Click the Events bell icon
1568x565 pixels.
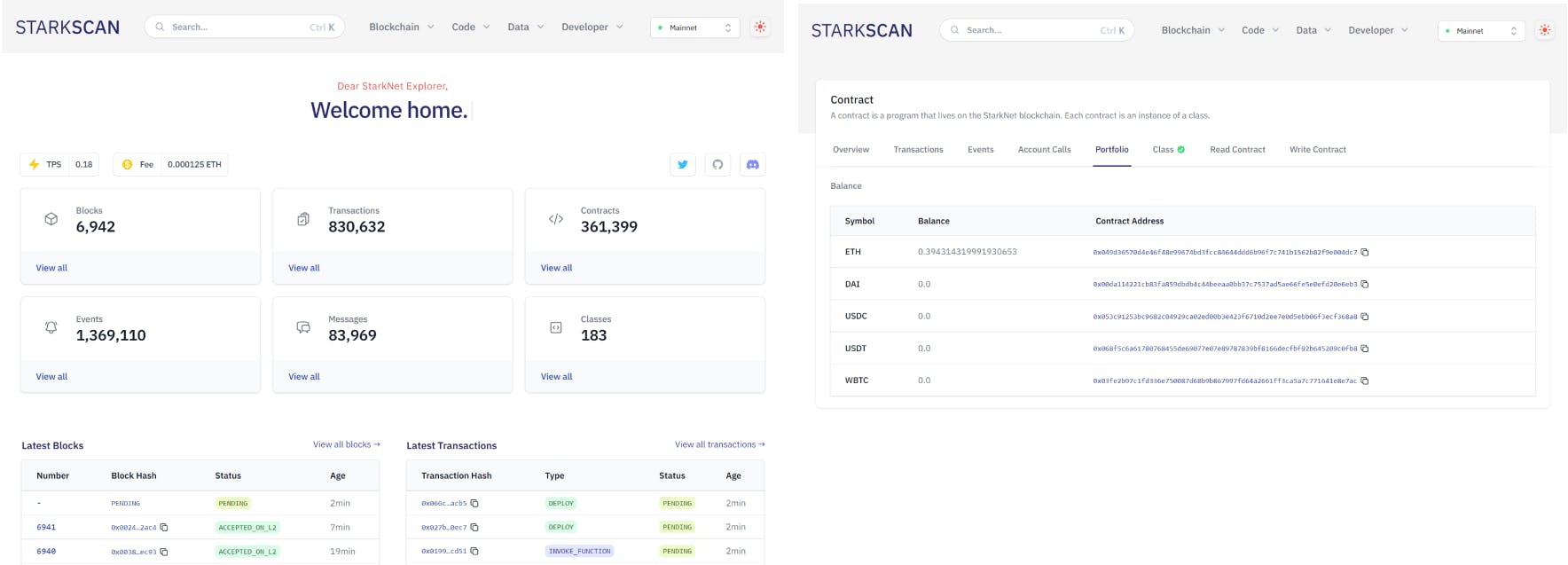coord(51,327)
